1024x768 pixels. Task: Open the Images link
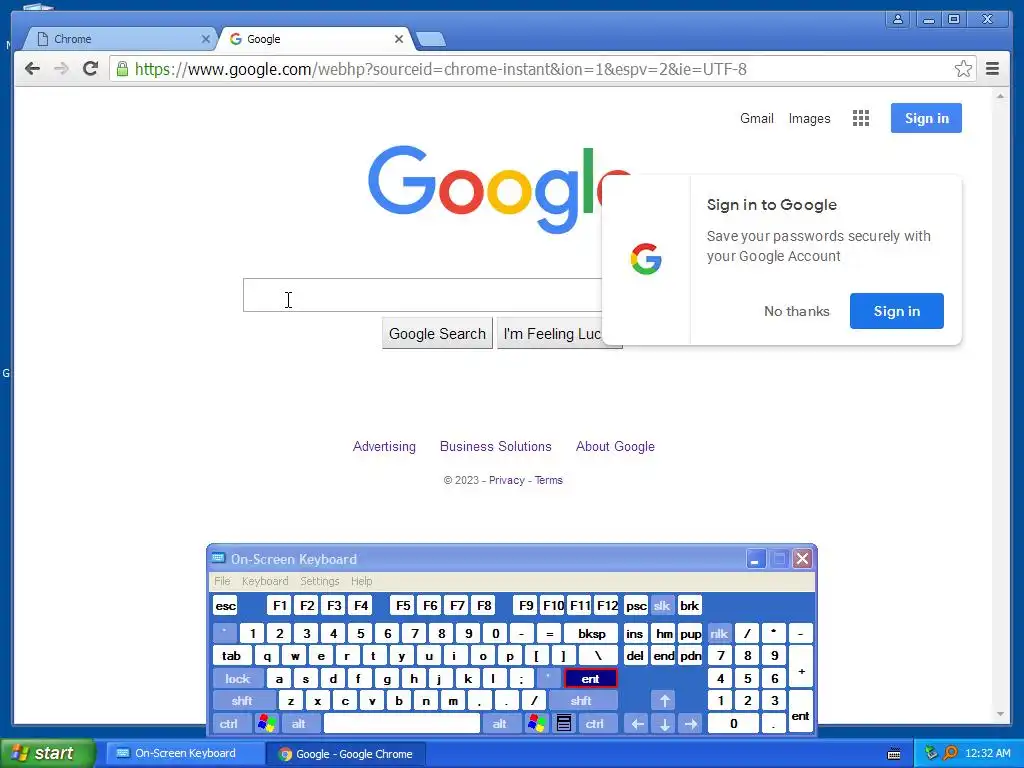[809, 118]
